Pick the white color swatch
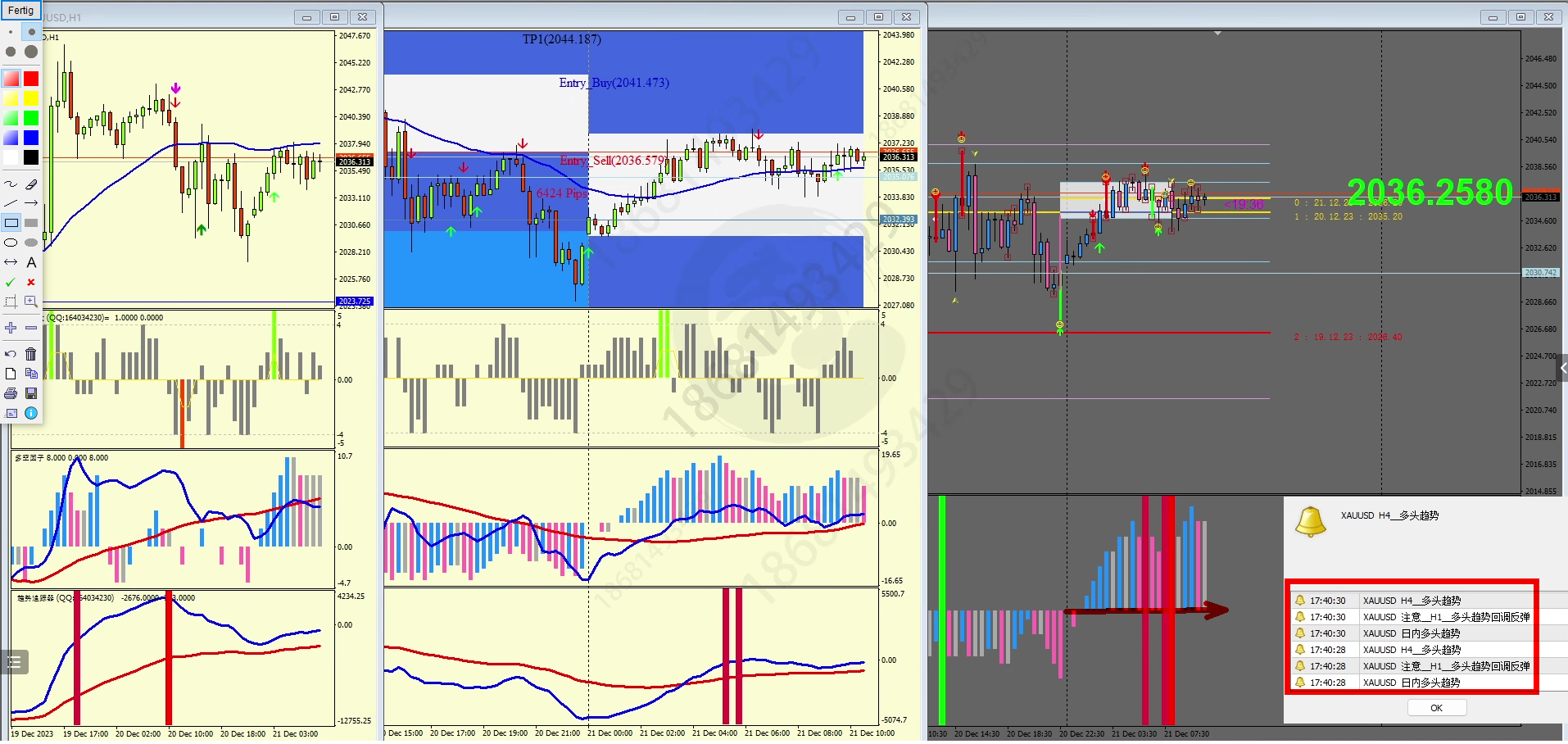Viewport: 1568px width, 744px height. (11, 157)
